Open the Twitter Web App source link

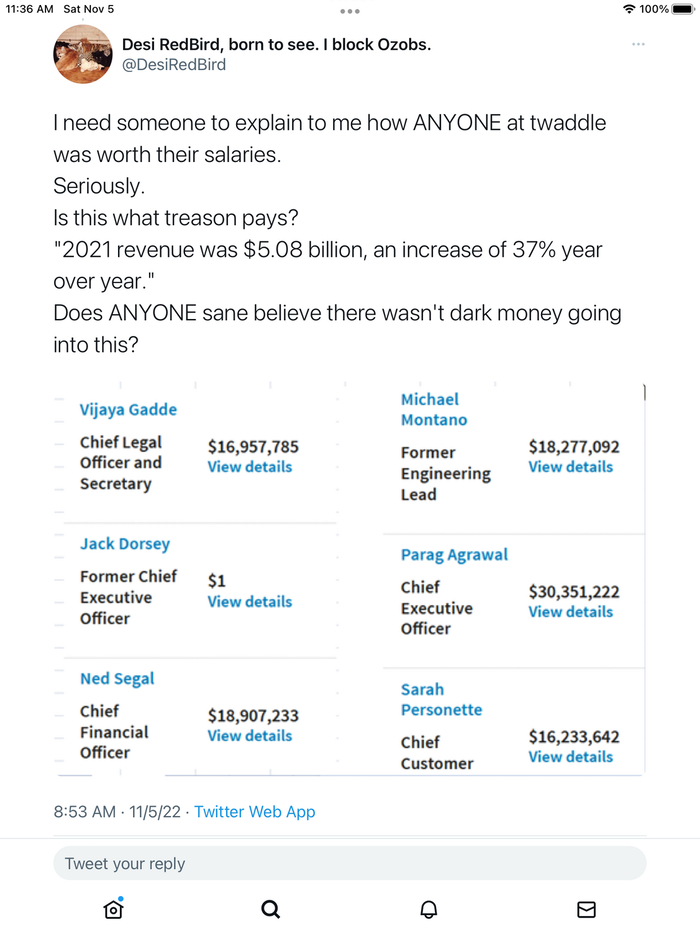[x=254, y=812]
